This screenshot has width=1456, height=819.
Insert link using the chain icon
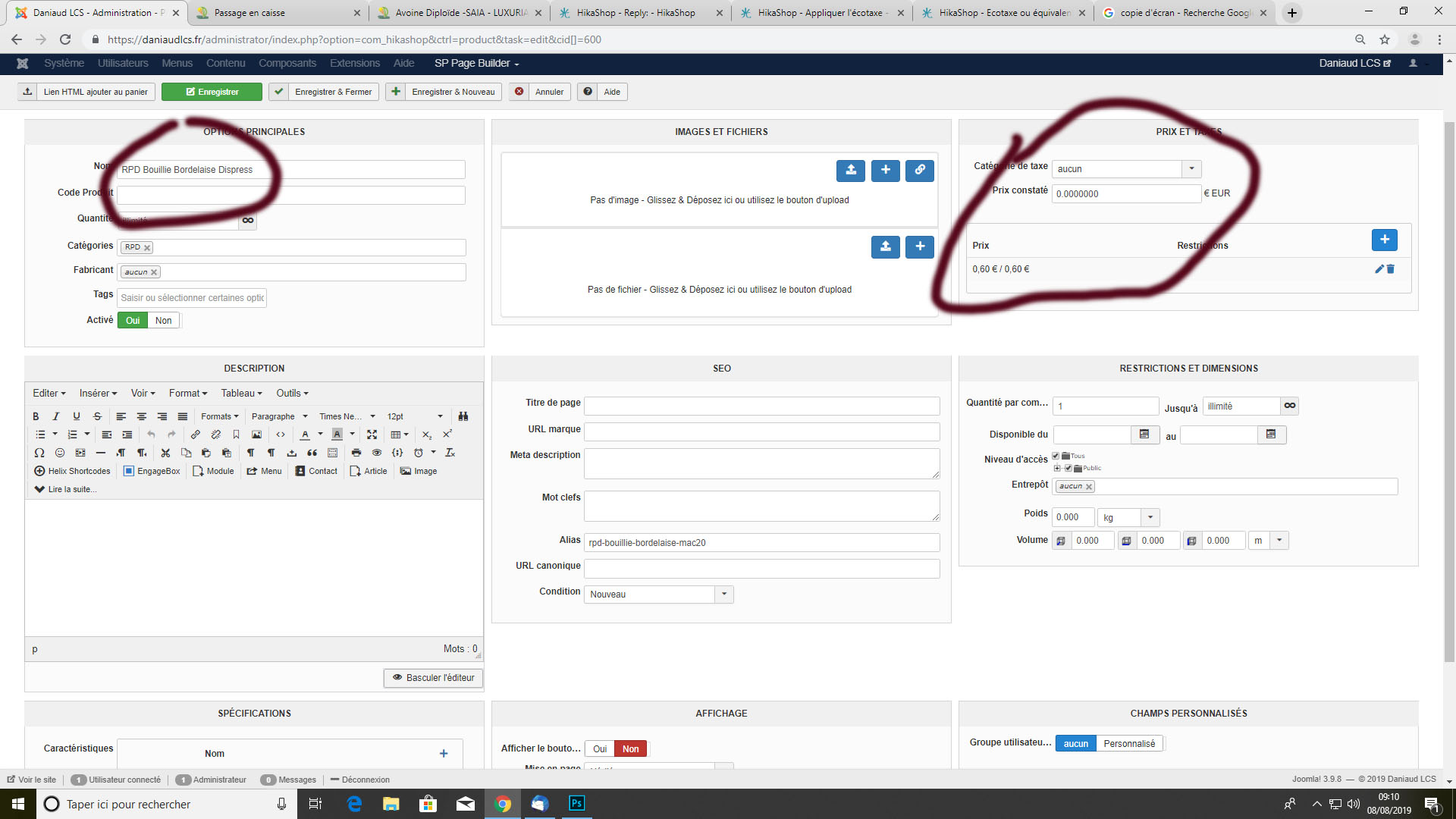click(196, 435)
